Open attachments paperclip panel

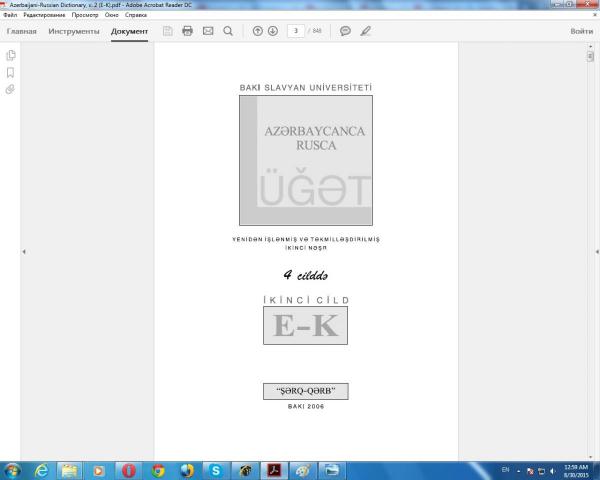point(11,89)
